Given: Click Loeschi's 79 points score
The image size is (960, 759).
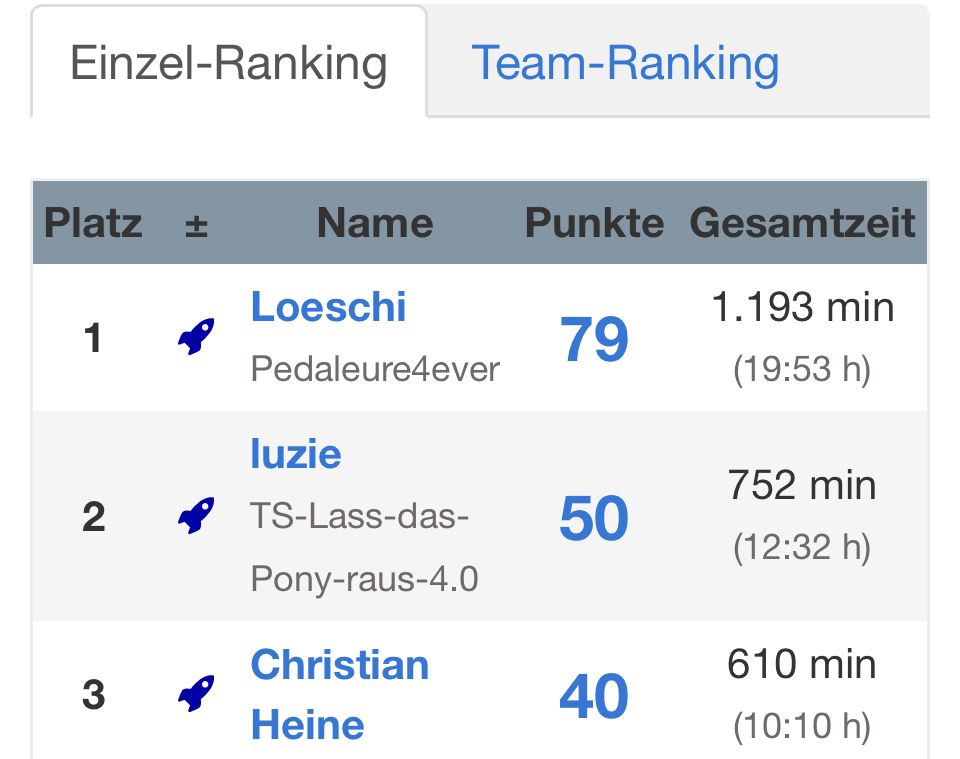Looking at the screenshot, I should pos(594,340).
